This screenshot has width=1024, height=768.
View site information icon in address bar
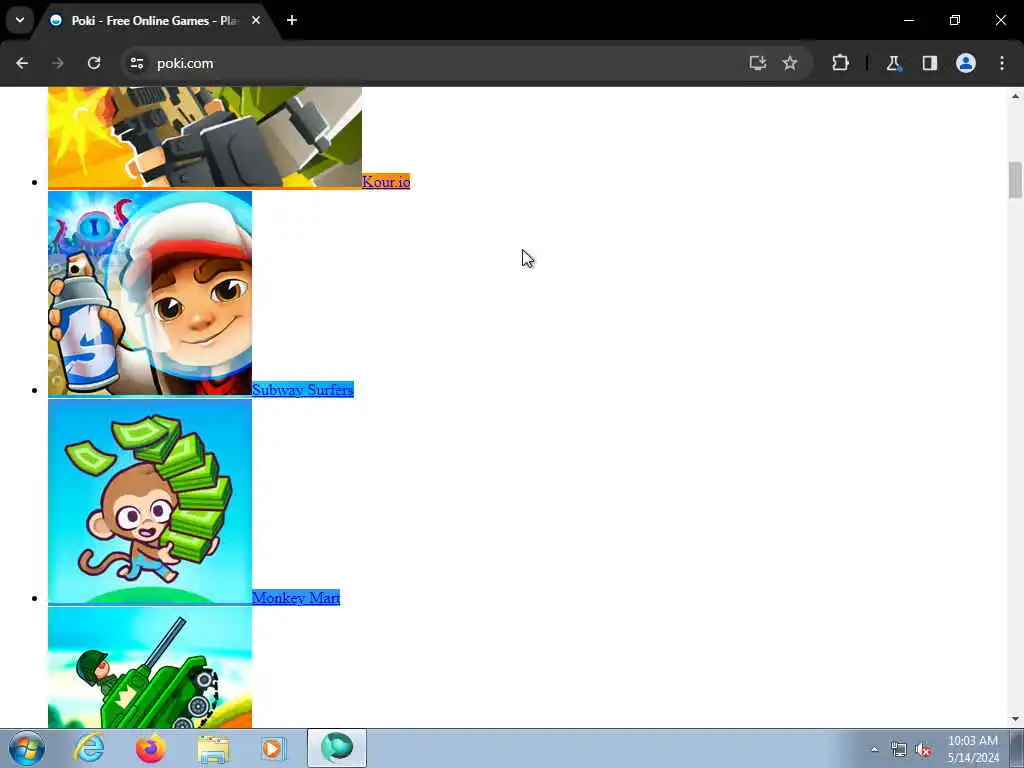[137, 63]
